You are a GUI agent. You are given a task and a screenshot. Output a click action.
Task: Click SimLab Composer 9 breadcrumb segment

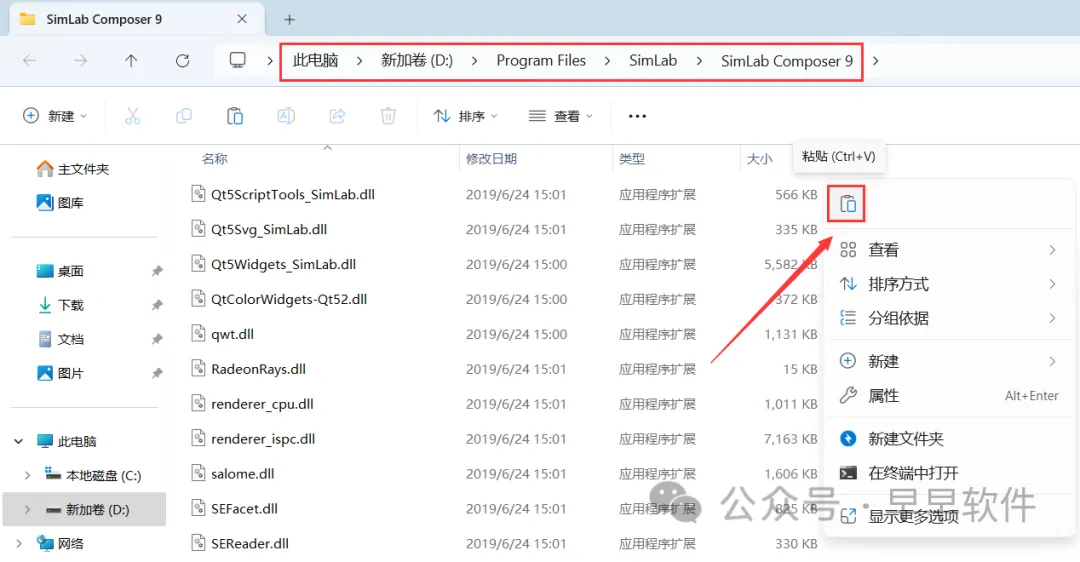(787, 61)
